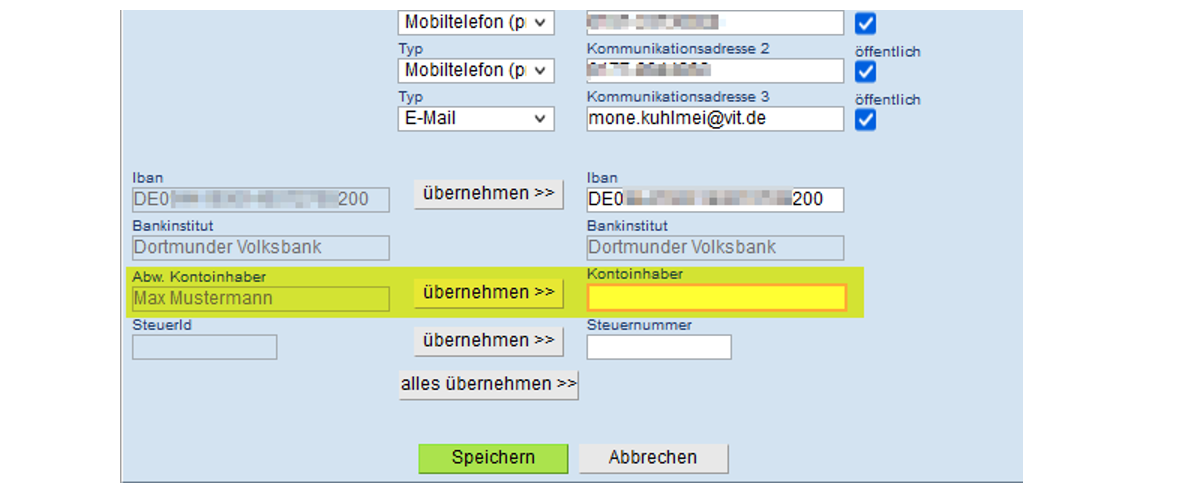Click the email field containing mone.kuhlmei@vit.de
This screenshot has height=486, width=1183.
(715, 119)
